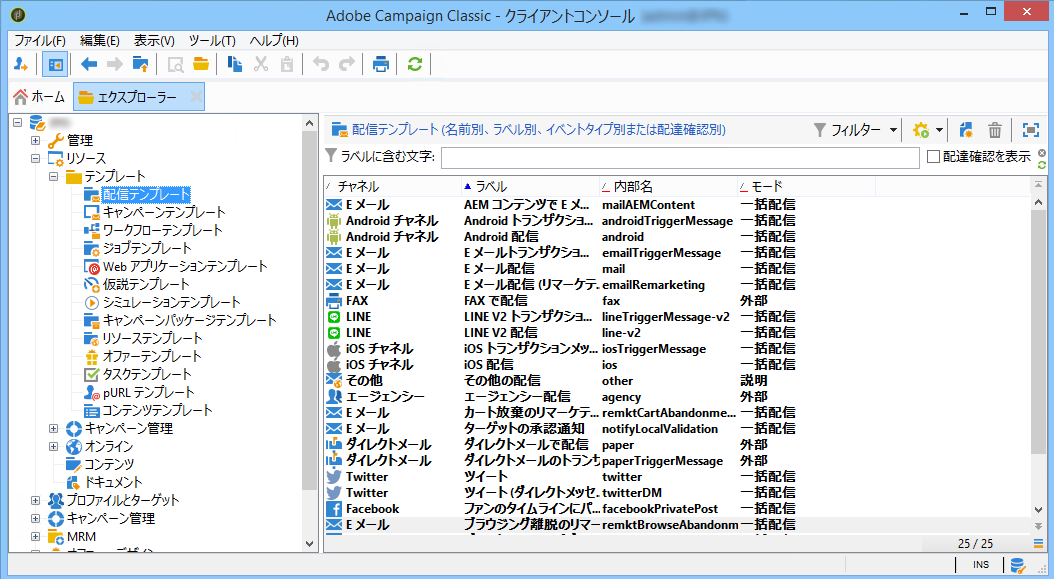Click the print preview magnifier icon

coord(175,65)
